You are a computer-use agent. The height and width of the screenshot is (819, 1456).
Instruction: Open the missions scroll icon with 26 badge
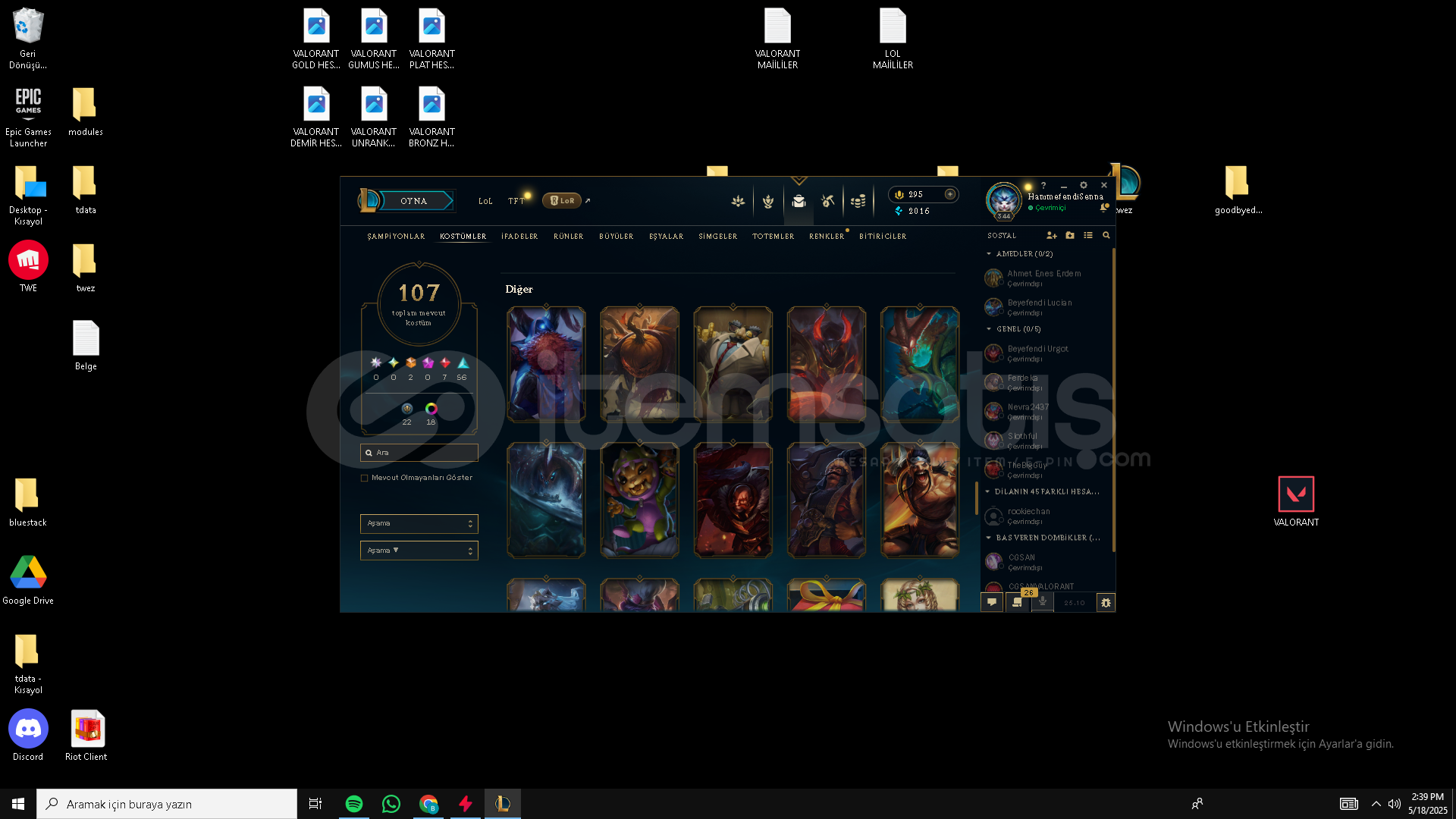pos(1018,602)
